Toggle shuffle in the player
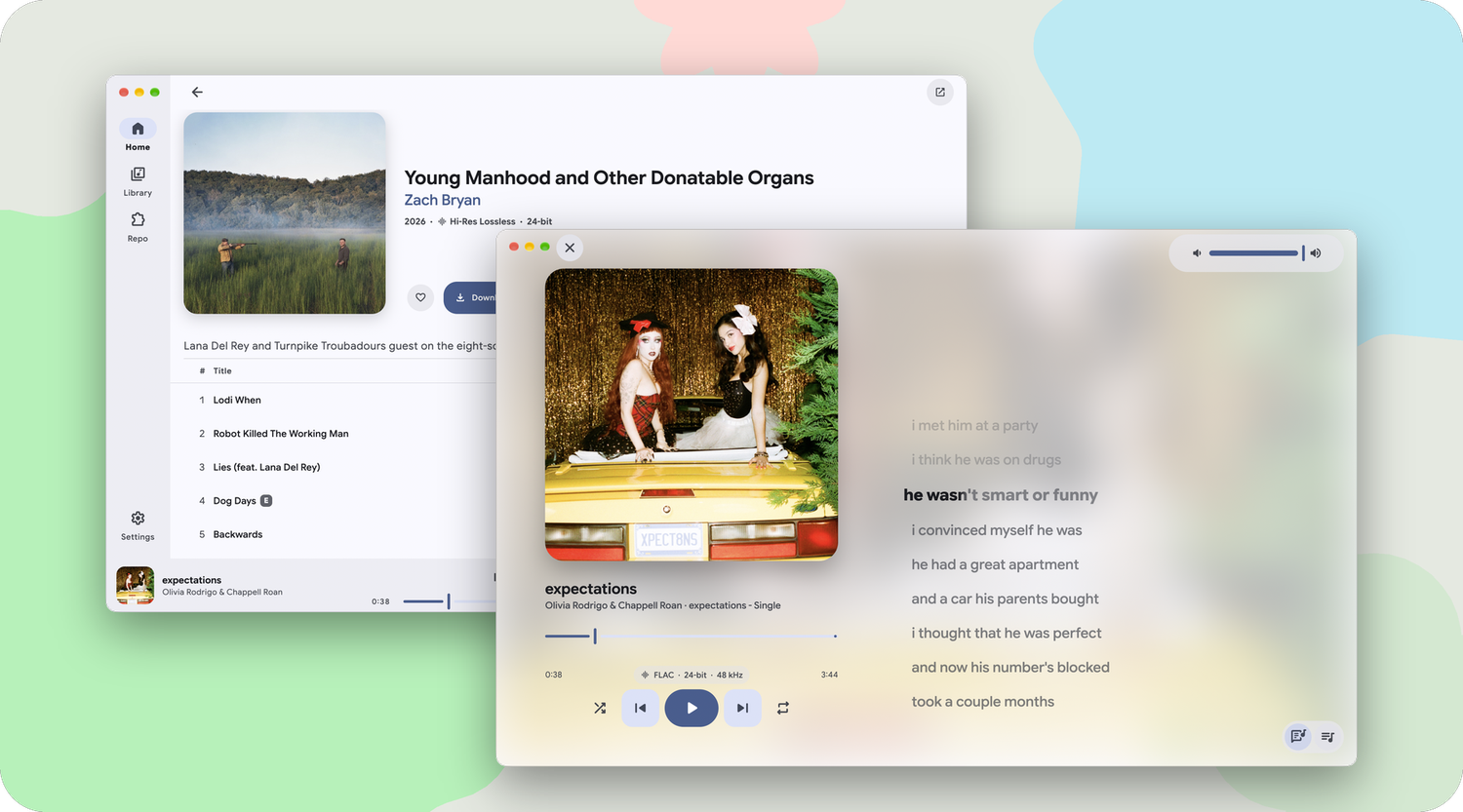 600,708
